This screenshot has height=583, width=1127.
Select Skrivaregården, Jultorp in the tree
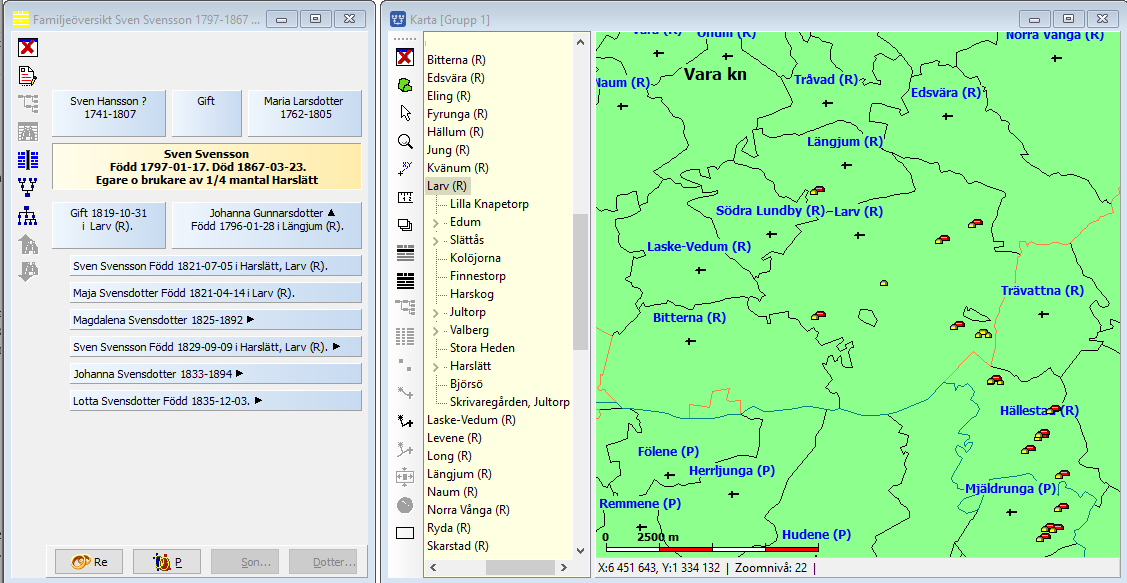pyautogui.click(x=510, y=403)
